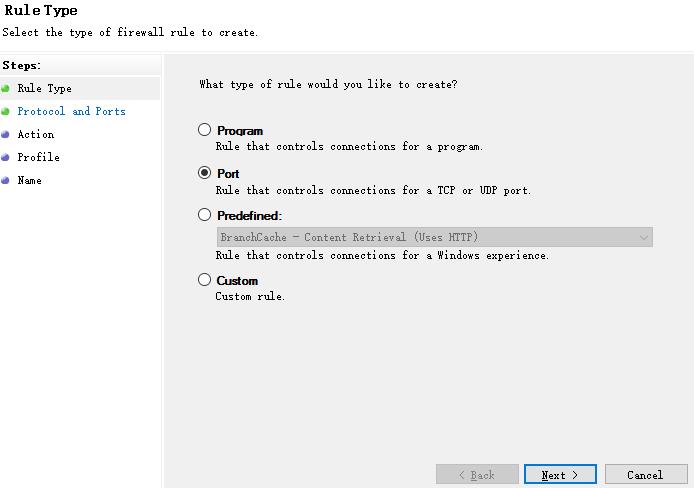Click the blue bullet beside Action step
The image size is (694, 488).
[6, 134]
